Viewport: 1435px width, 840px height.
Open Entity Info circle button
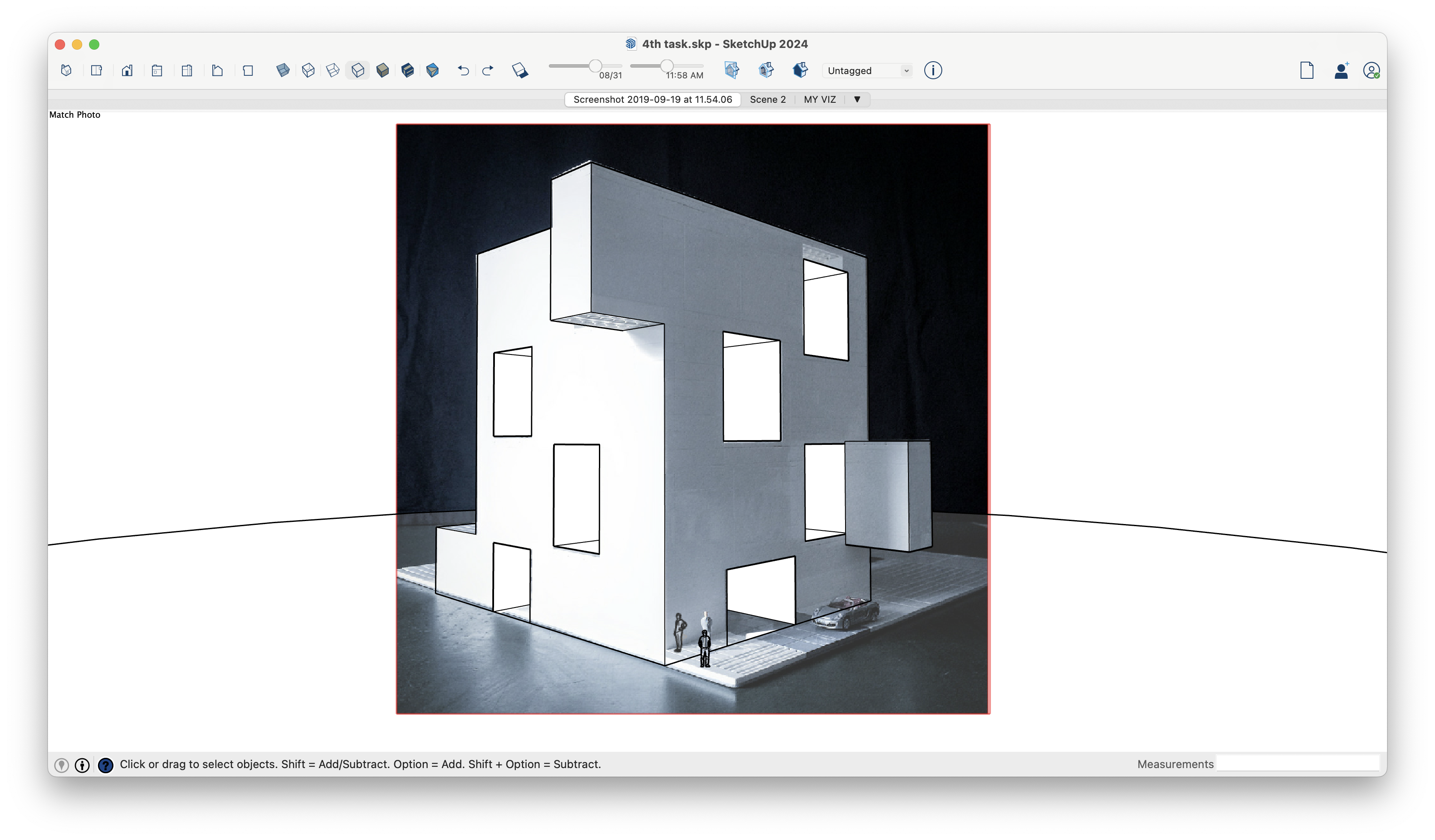pos(933,70)
